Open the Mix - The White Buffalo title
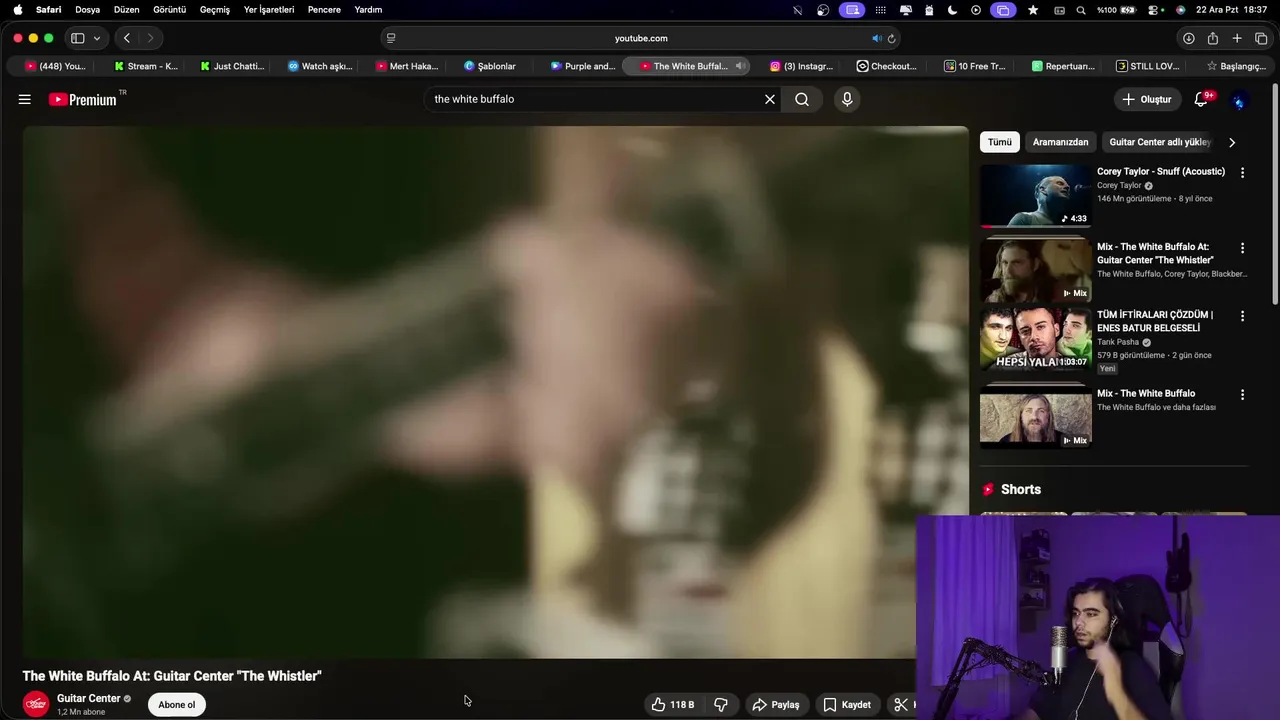 pos(1146,393)
